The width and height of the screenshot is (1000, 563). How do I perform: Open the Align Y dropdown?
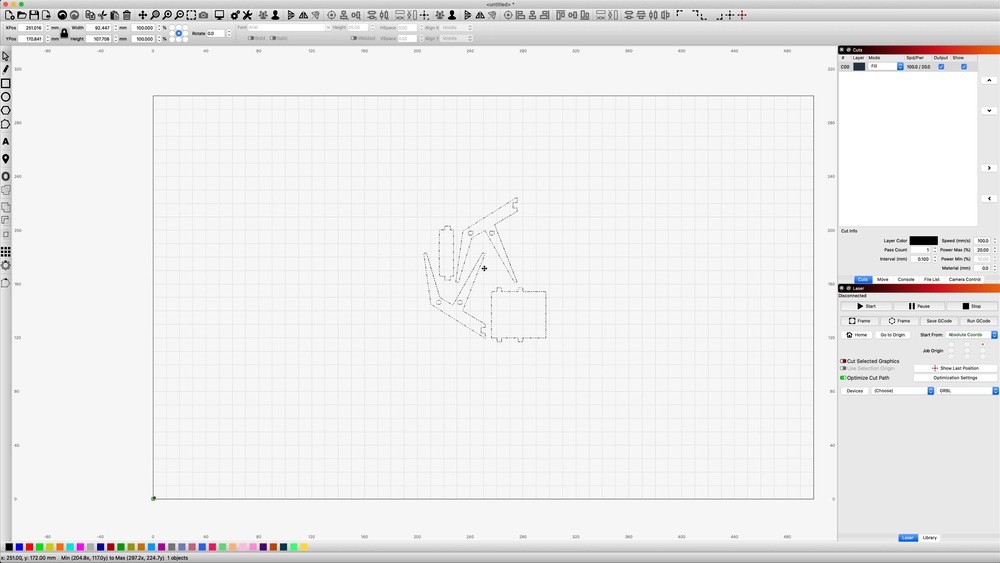coord(457,38)
